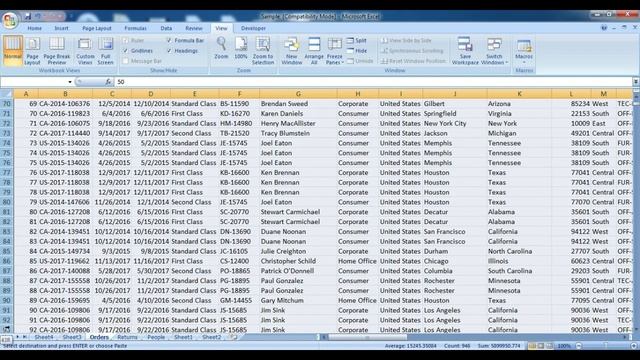Open the Switch Windows dropdown

pyautogui.click(x=494, y=50)
